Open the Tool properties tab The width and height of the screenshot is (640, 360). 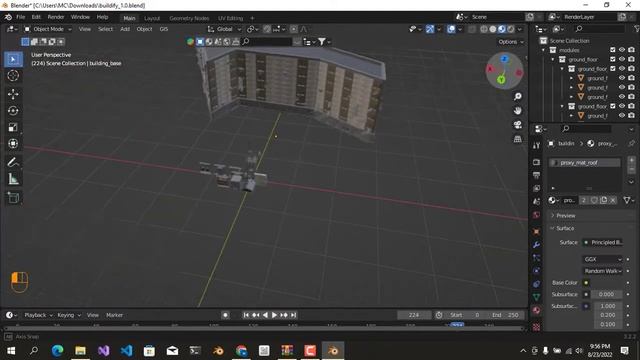(x=536, y=145)
